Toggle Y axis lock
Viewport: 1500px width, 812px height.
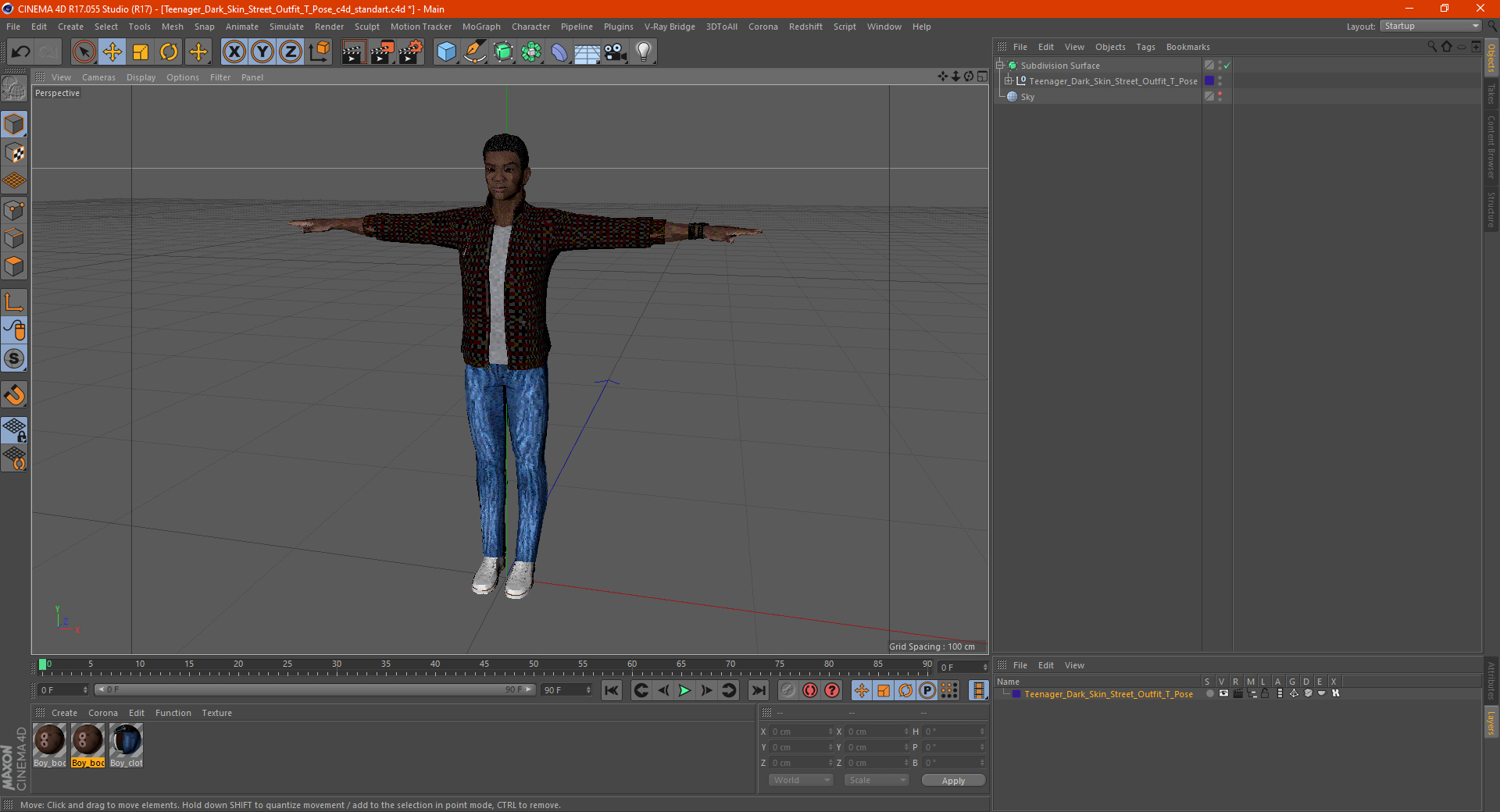(262, 52)
